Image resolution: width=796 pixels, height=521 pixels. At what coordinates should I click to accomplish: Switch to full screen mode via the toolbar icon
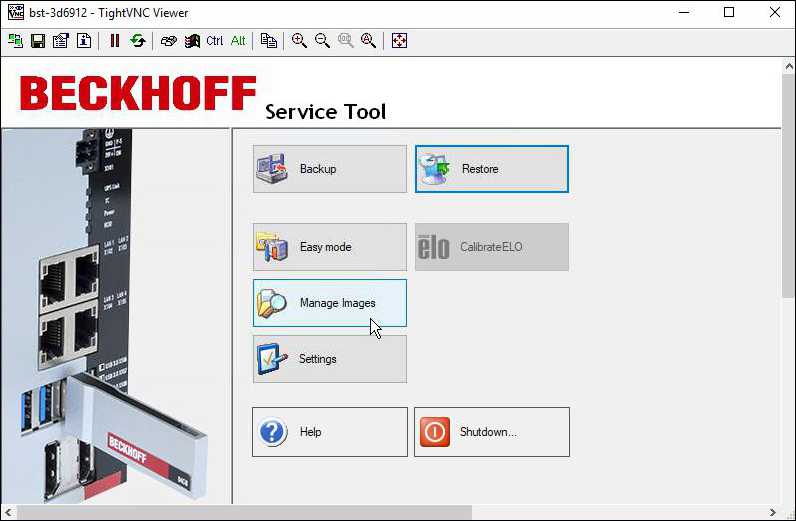[400, 41]
